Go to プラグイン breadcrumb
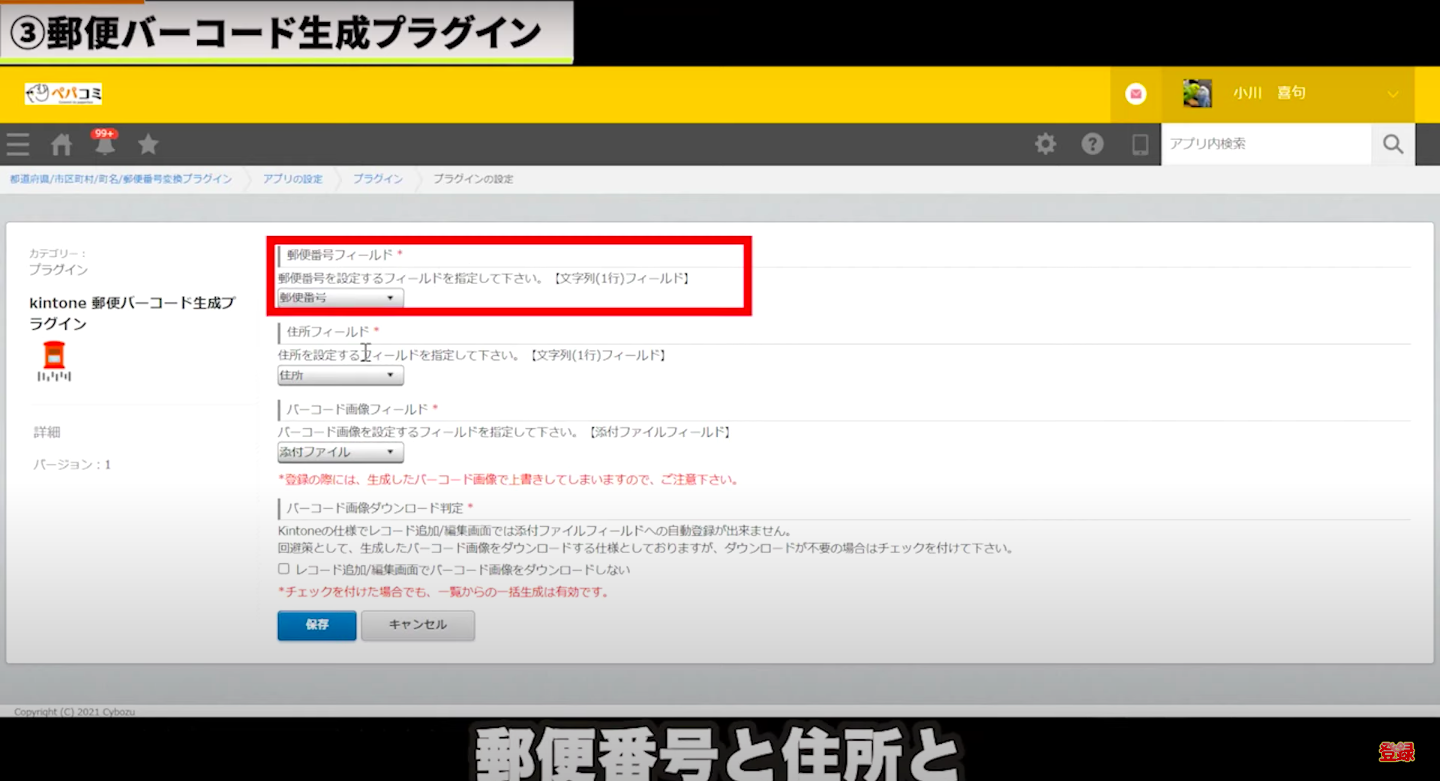The height and width of the screenshot is (781, 1440). click(x=377, y=179)
